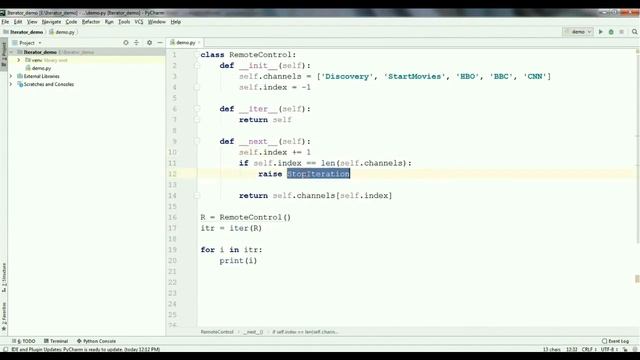
Task: Click demo.py breadcrumb in navigation bar
Action: [62, 32]
